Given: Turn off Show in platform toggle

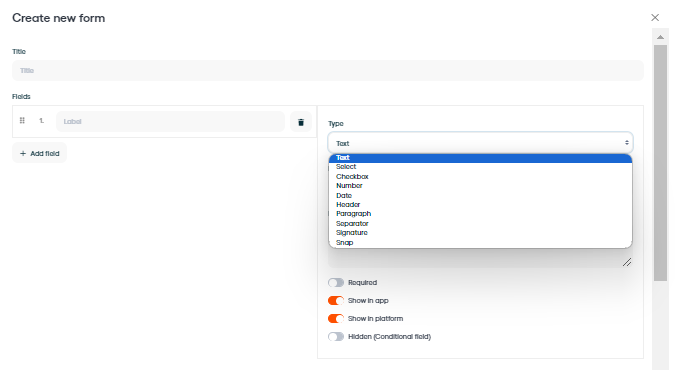Looking at the screenshot, I should pos(336,319).
